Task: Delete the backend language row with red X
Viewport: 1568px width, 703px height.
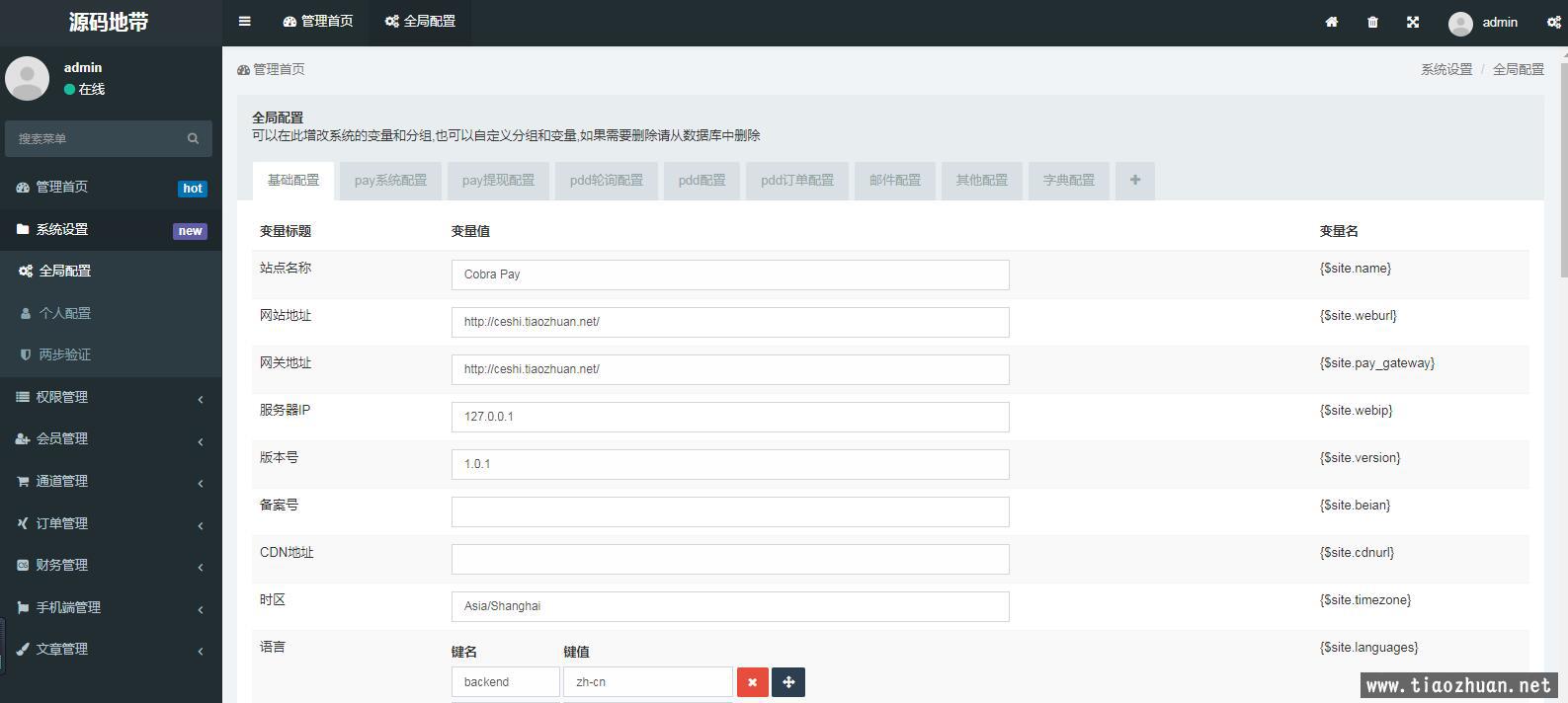Action: [752, 682]
